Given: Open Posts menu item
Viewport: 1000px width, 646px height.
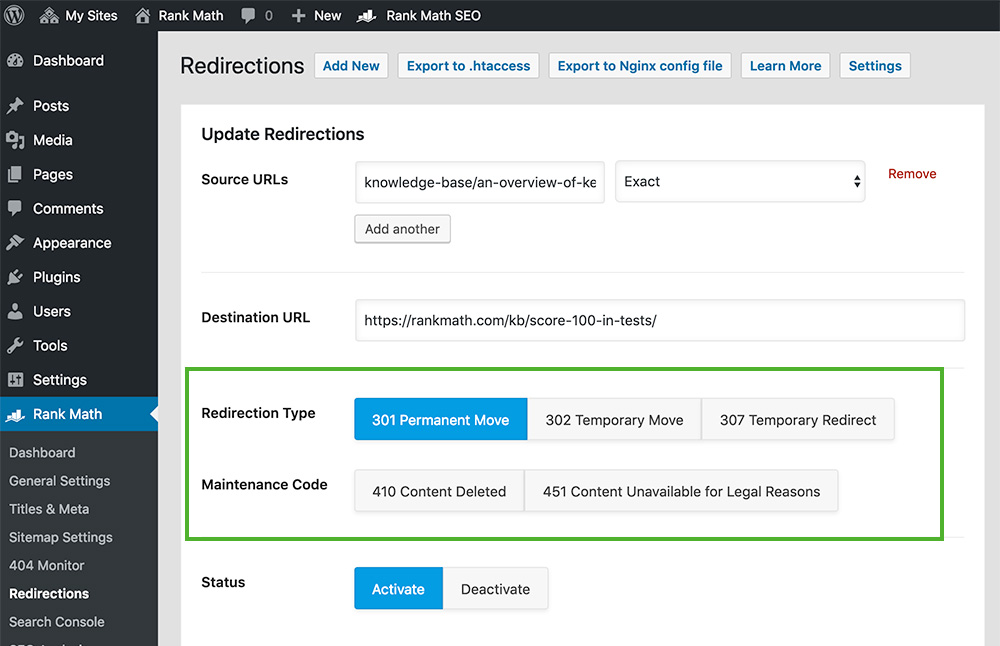Looking at the screenshot, I should pyautogui.click(x=51, y=106).
